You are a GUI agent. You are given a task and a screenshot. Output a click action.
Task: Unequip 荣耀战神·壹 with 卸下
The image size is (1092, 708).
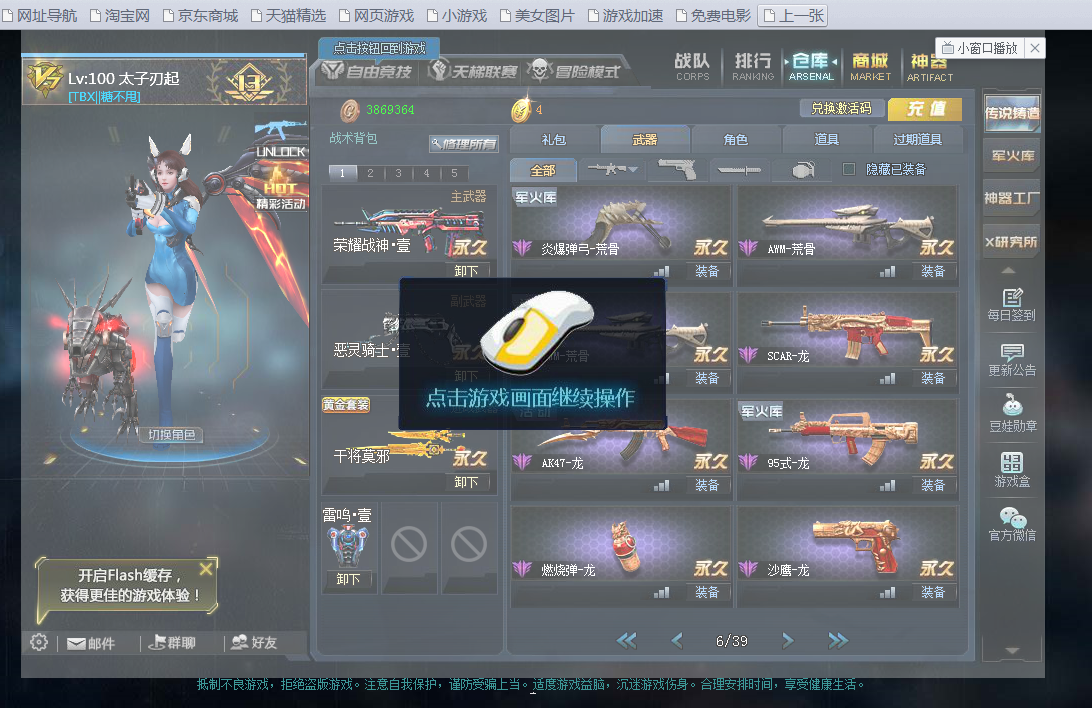point(467,271)
